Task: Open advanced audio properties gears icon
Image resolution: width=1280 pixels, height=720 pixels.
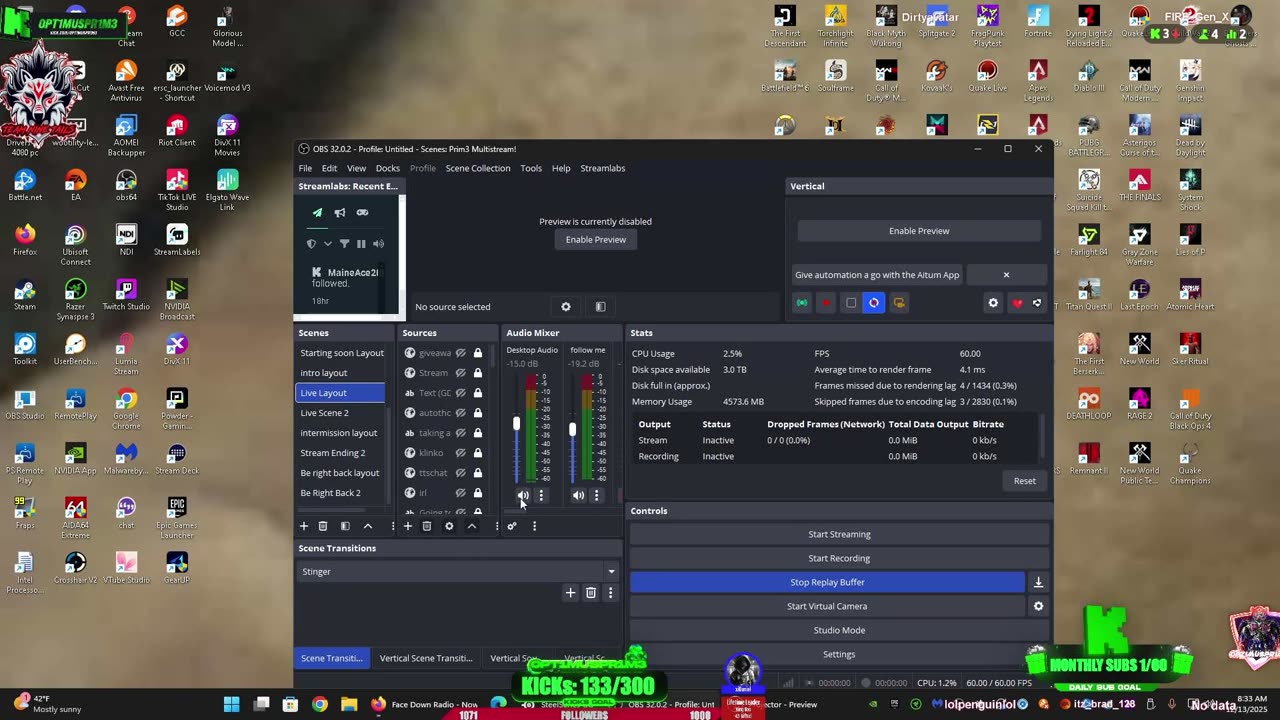Action: [x=511, y=526]
